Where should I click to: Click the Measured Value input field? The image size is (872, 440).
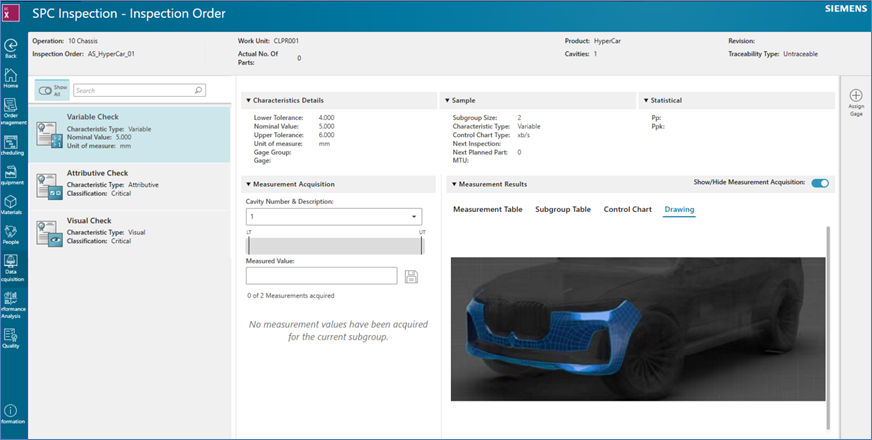(x=322, y=276)
